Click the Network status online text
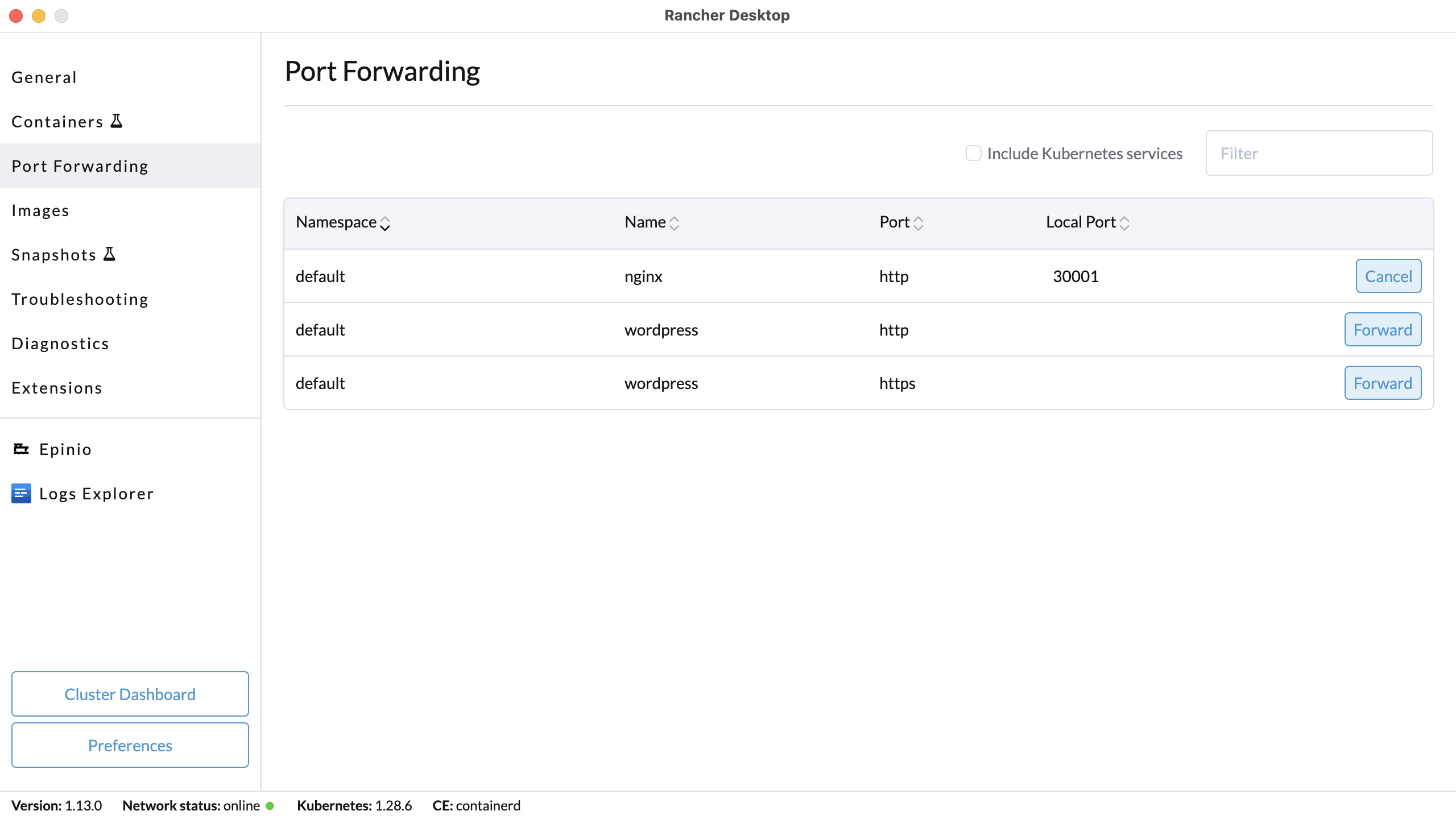1456x819 pixels. coord(191,805)
